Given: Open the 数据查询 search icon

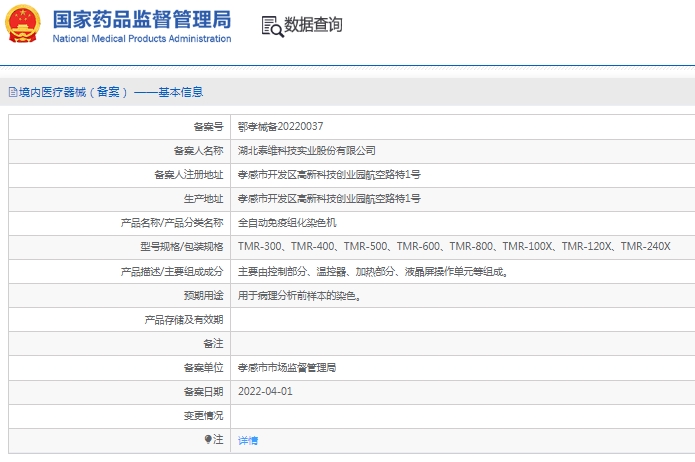Looking at the screenshot, I should click(272, 26).
